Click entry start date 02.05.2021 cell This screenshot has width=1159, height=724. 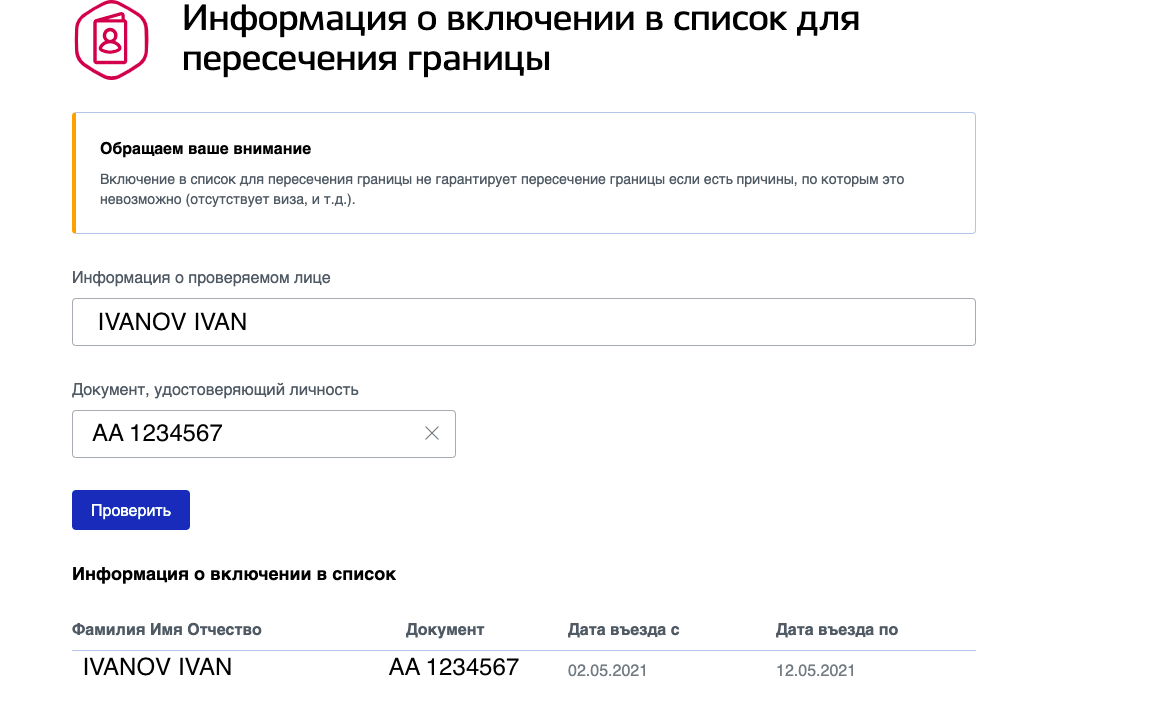coord(607,671)
